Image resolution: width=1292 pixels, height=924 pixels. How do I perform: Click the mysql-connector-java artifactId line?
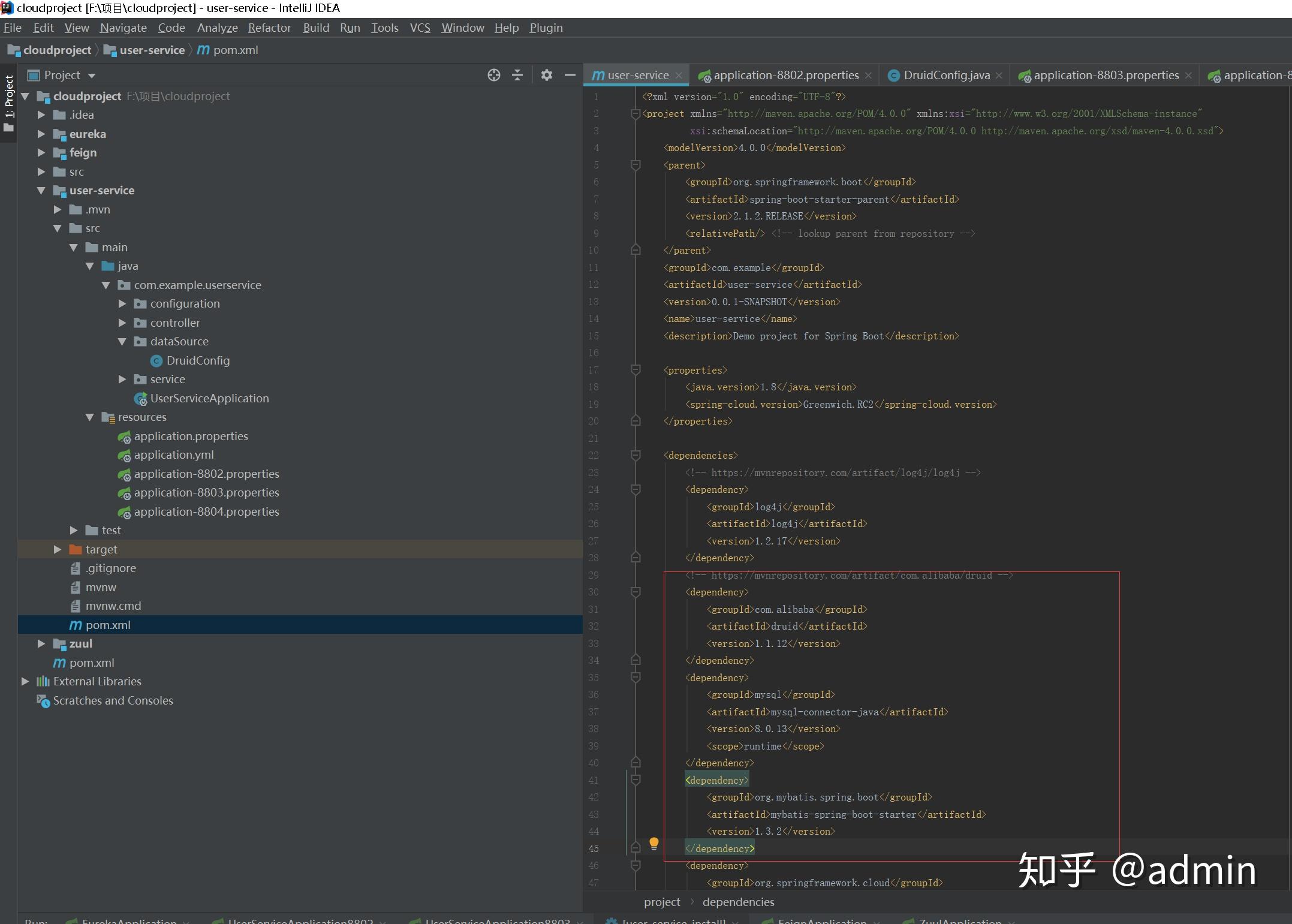[827, 712]
